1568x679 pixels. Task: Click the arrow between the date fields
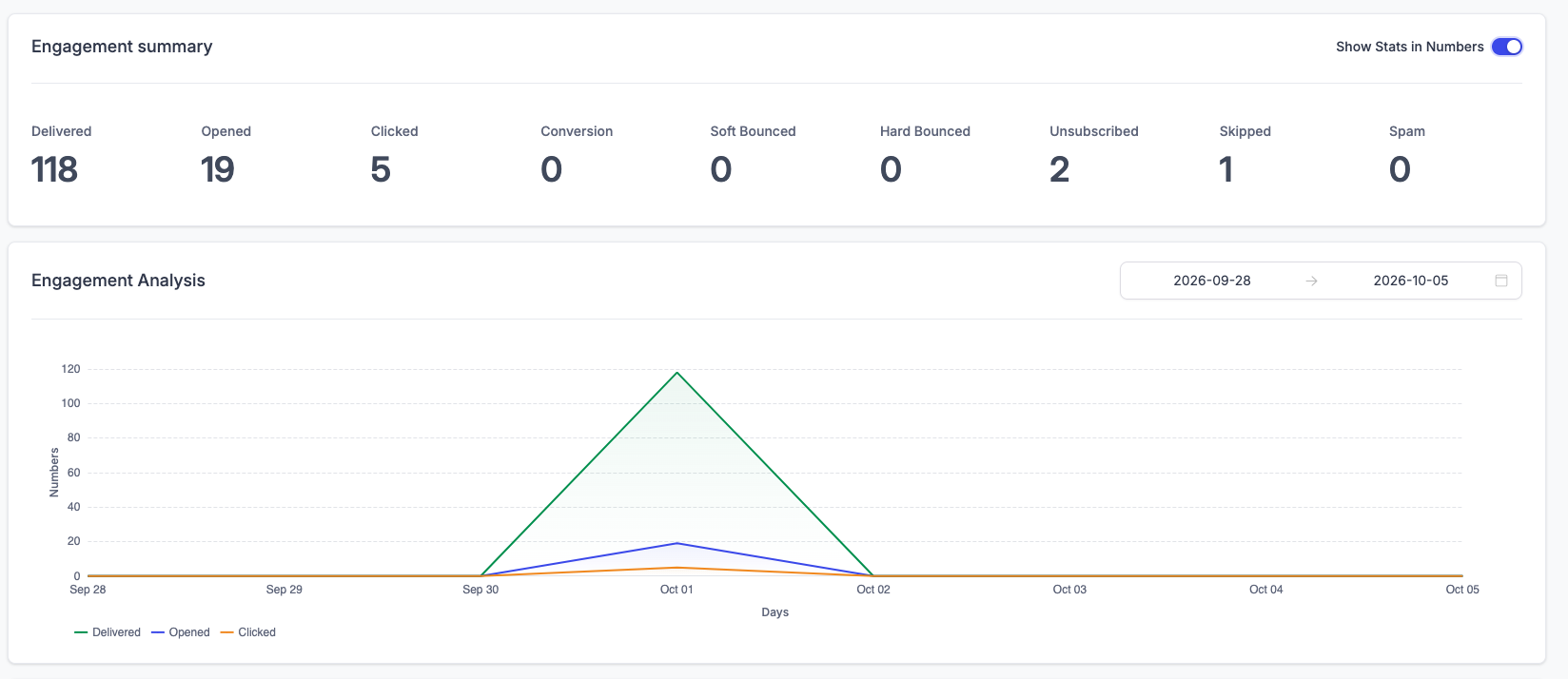pyautogui.click(x=1311, y=281)
